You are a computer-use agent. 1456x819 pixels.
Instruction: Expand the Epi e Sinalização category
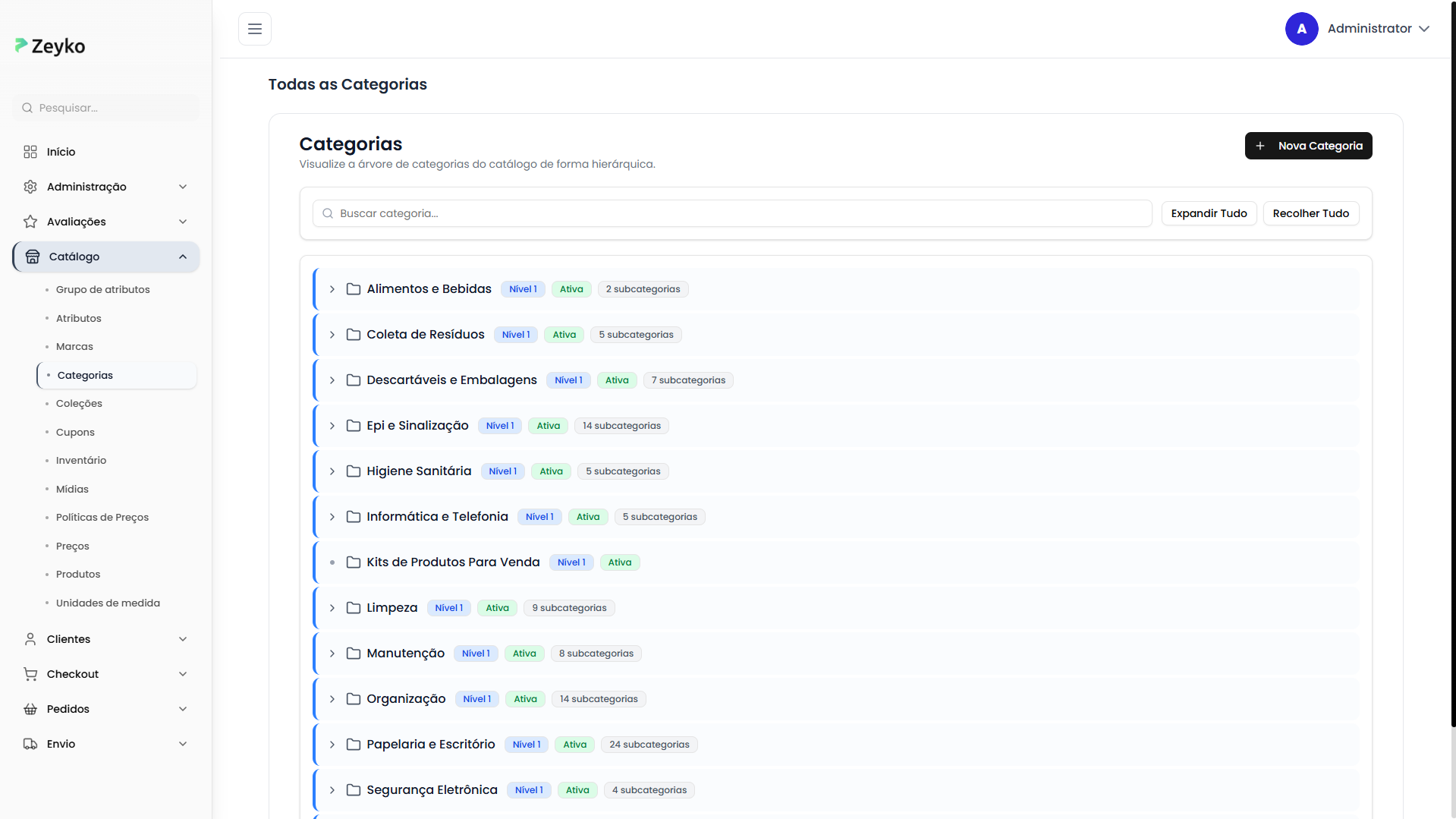pyautogui.click(x=332, y=426)
